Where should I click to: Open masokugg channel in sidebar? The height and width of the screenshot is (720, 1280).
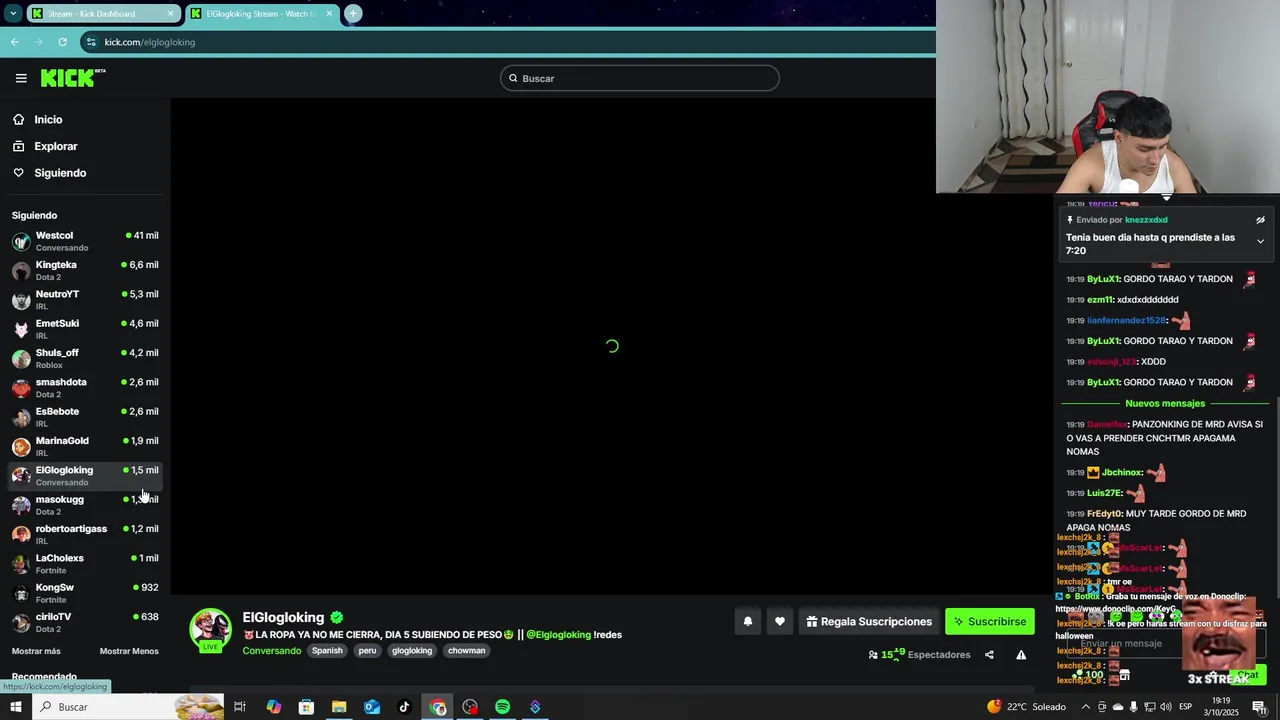pos(85,505)
